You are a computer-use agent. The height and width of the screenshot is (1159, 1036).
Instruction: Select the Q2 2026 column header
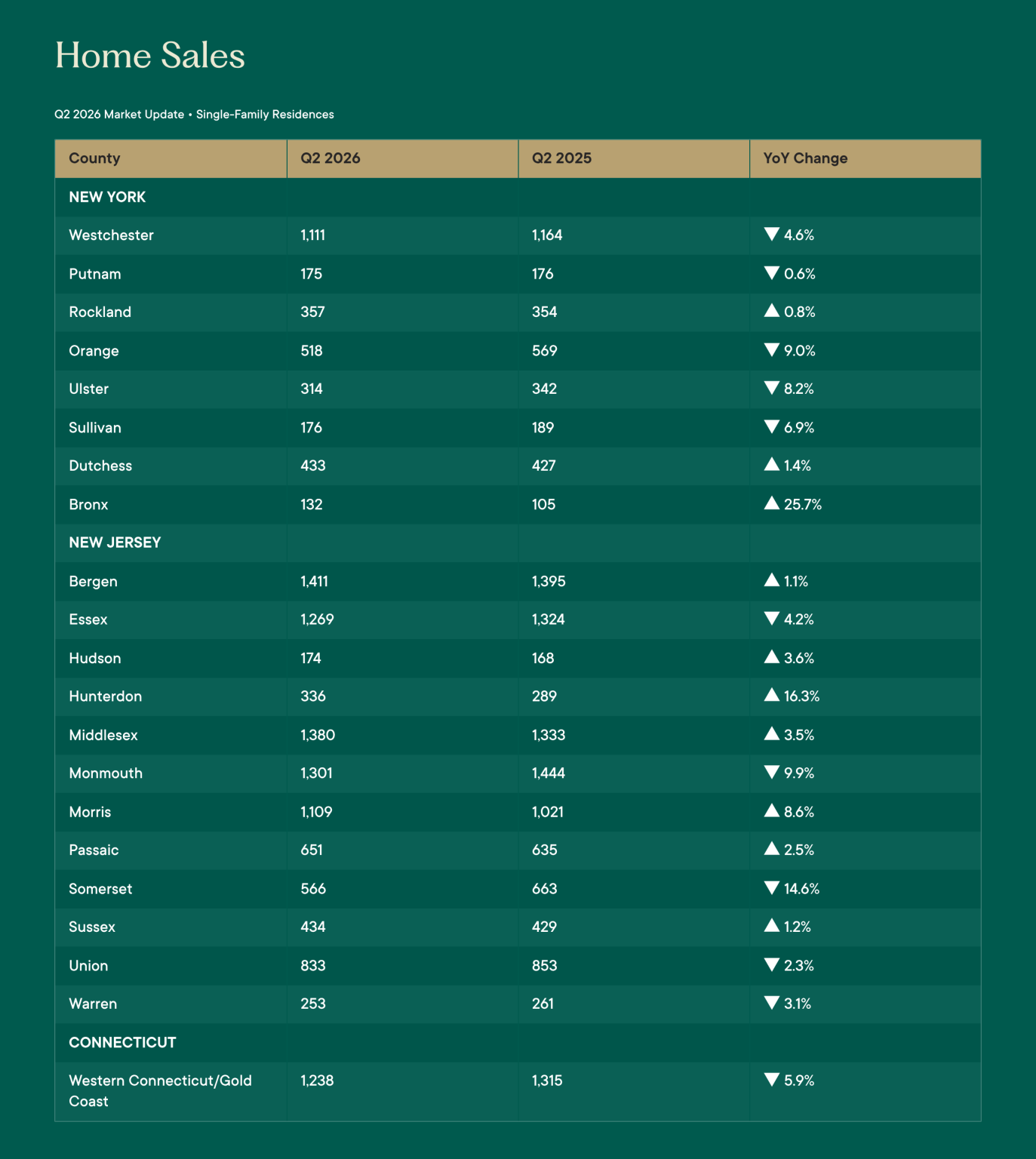coord(403,158)
